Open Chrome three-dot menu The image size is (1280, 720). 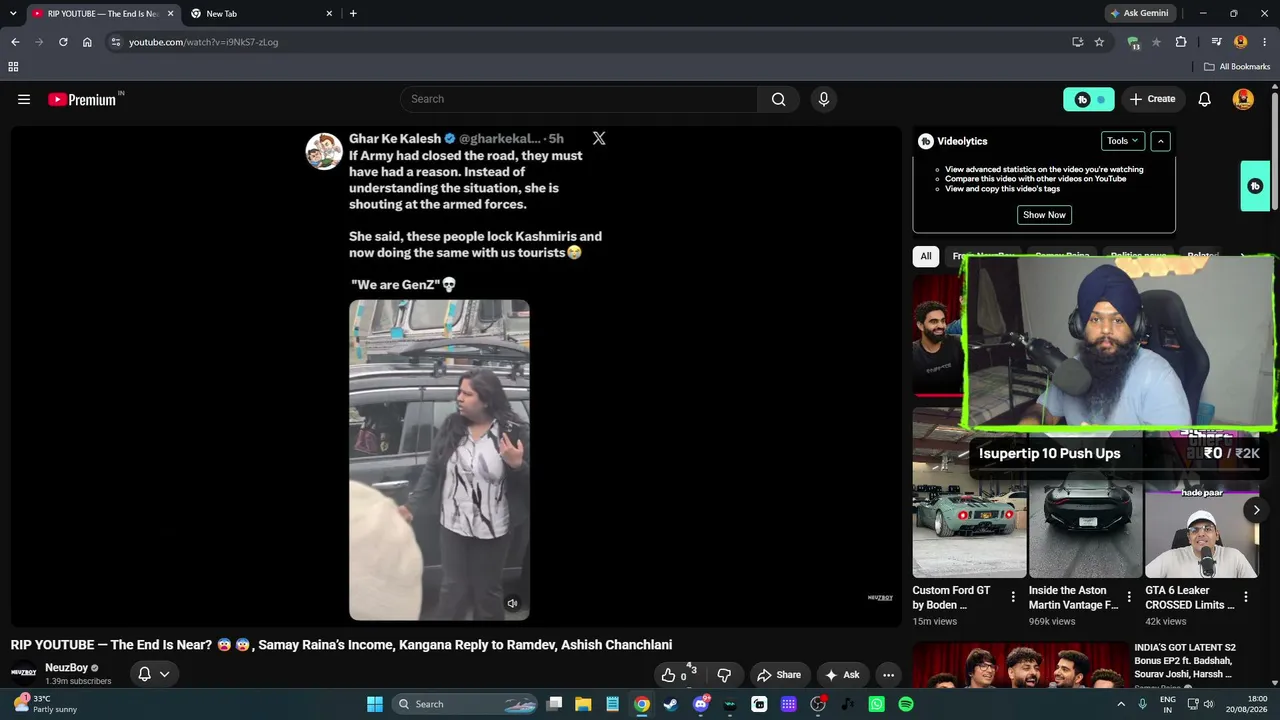click(x=1264, y=42)
